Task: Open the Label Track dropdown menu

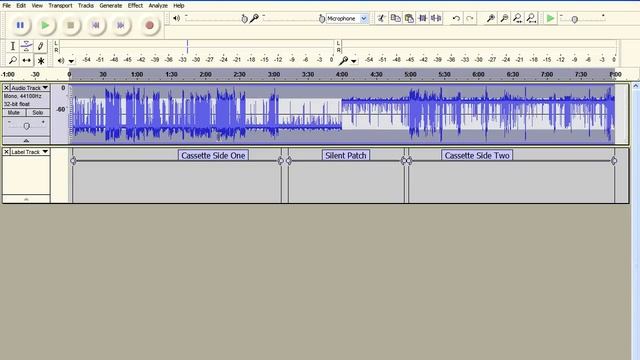Action: [30, 152]
